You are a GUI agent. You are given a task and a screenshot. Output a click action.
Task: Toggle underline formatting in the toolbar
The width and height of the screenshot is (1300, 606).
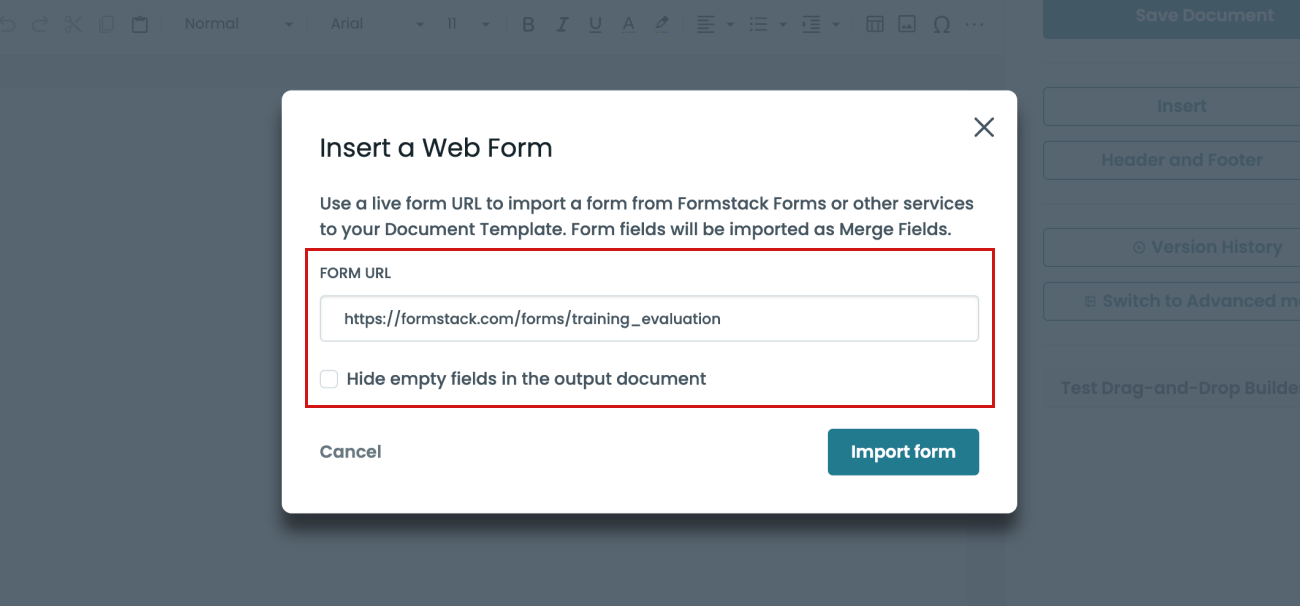595,25
